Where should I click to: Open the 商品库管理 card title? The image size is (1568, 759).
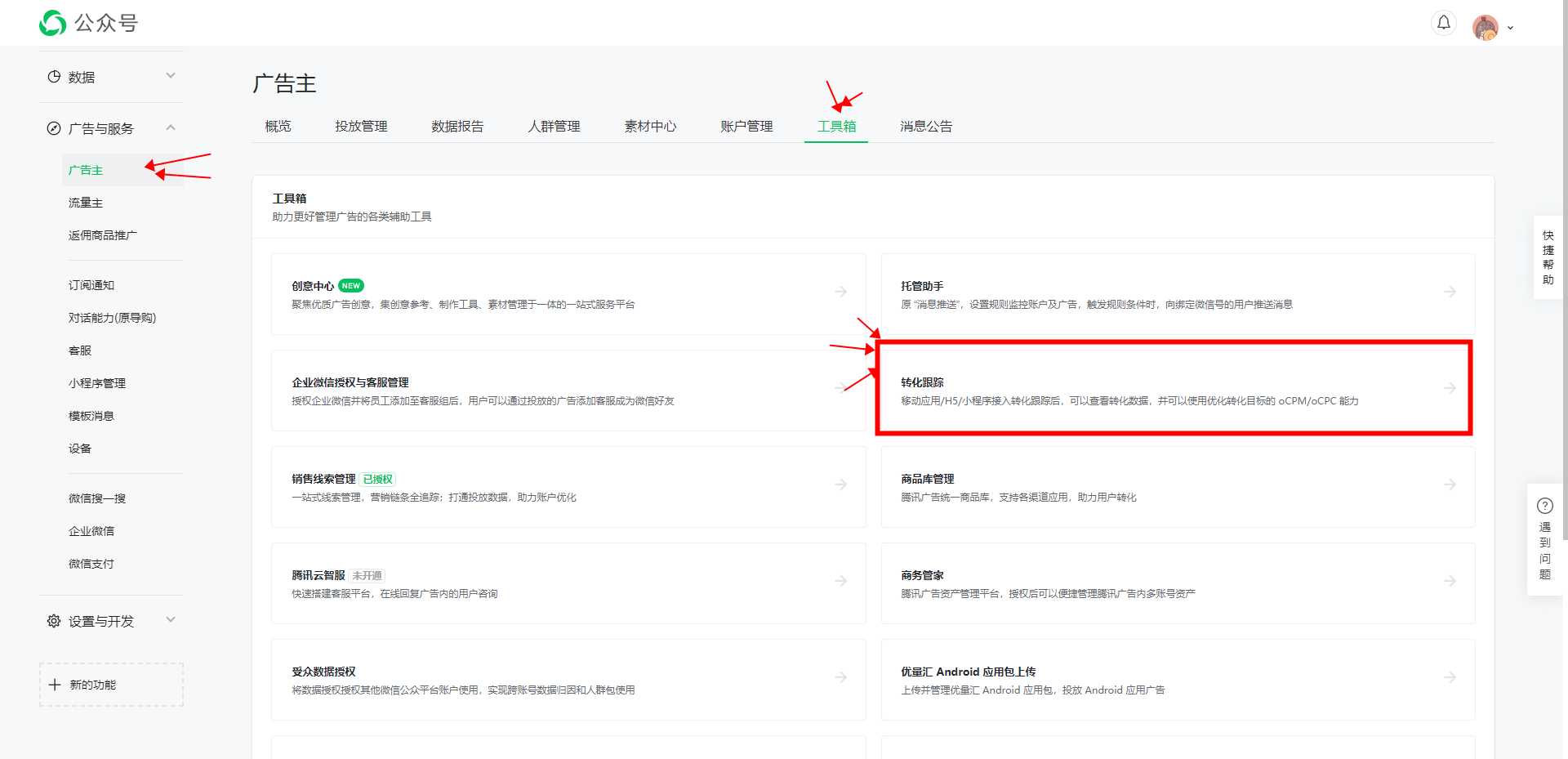(x=928, y=479)
